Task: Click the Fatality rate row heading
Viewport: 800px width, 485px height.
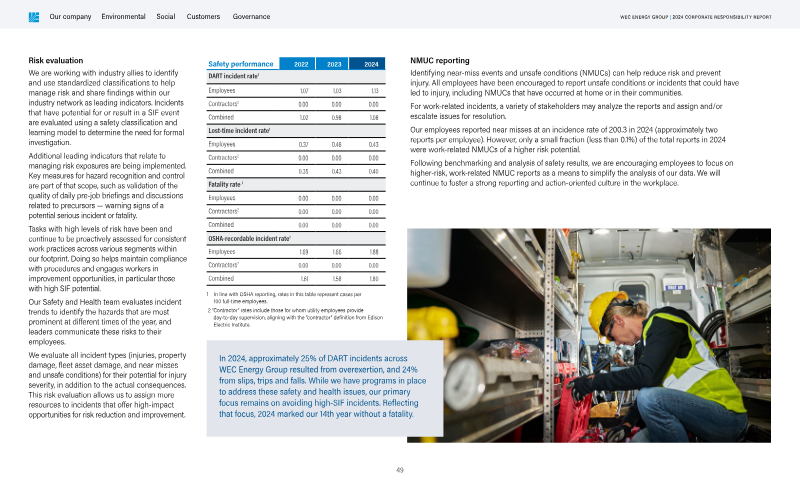Action: click(226, 185)
